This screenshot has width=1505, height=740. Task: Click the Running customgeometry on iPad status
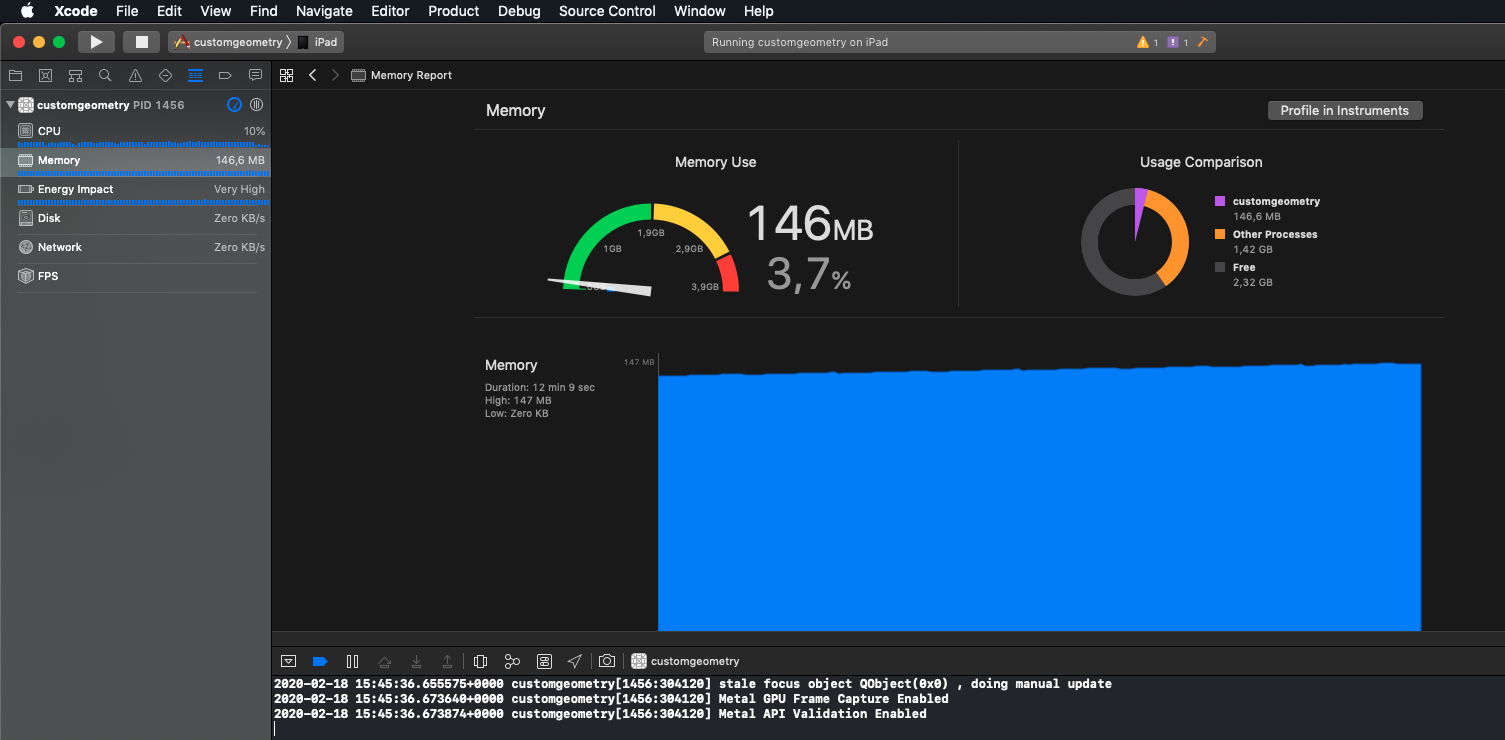click(x=800, y=42)
